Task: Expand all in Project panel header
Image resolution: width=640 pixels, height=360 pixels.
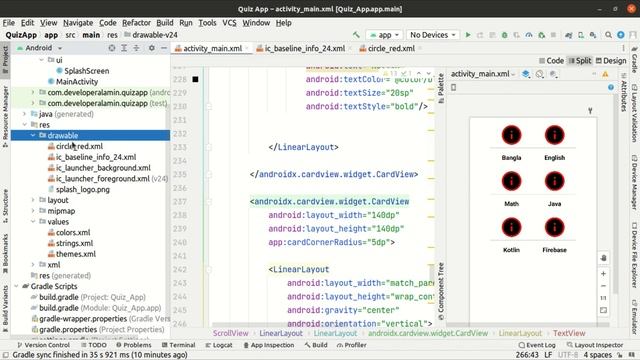Action: click(x=124, y=48)
